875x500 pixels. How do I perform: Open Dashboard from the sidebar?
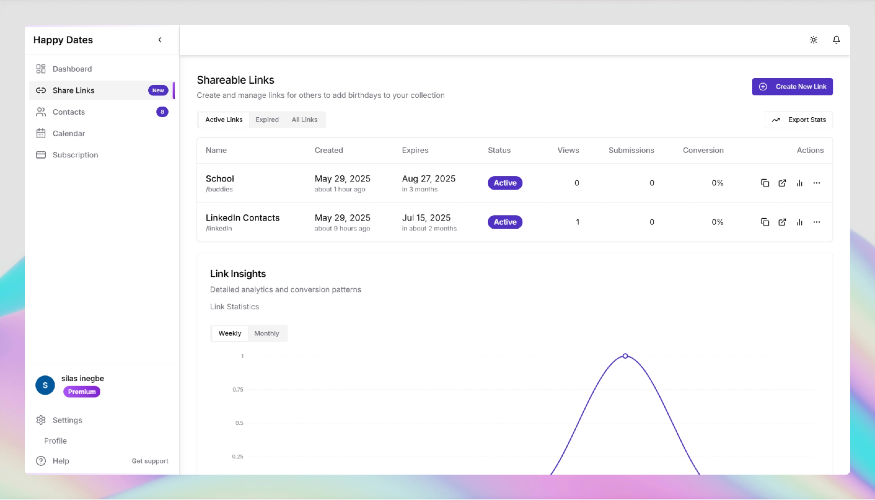102,69
